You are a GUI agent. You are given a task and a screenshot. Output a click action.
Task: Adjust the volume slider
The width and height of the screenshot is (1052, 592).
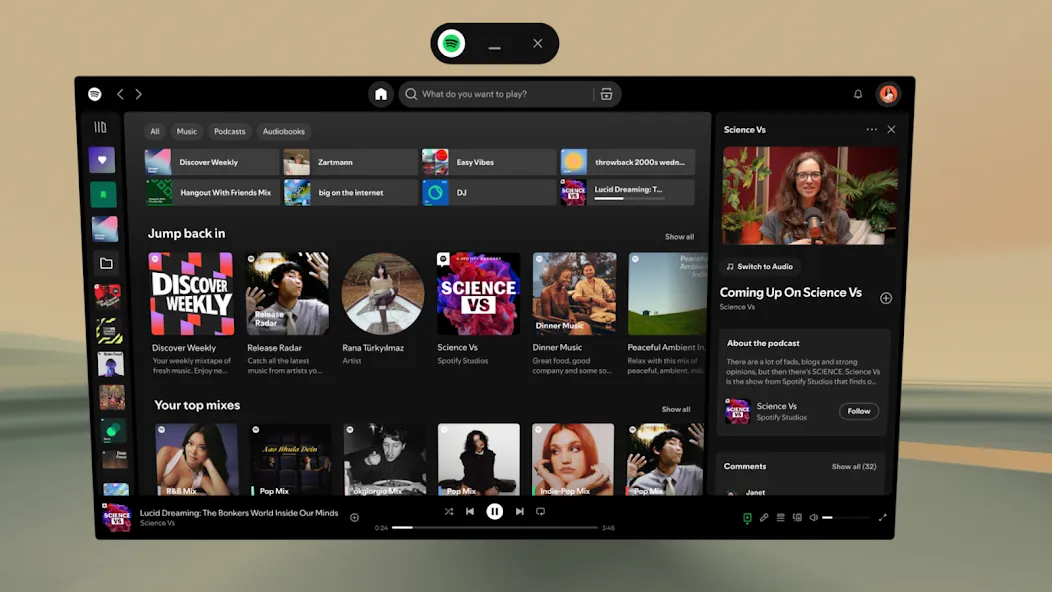(x=845, y=517)
